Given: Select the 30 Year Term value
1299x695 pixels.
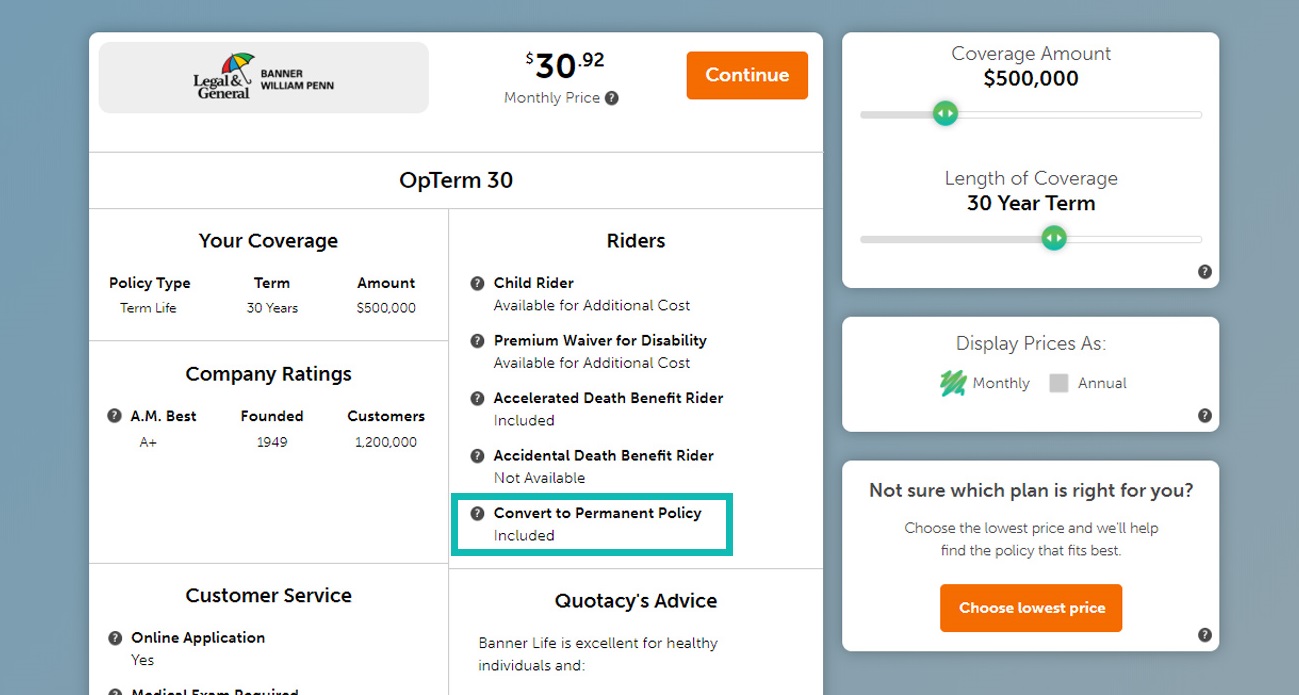Looking at the screenshot, I should [1031, 204].
